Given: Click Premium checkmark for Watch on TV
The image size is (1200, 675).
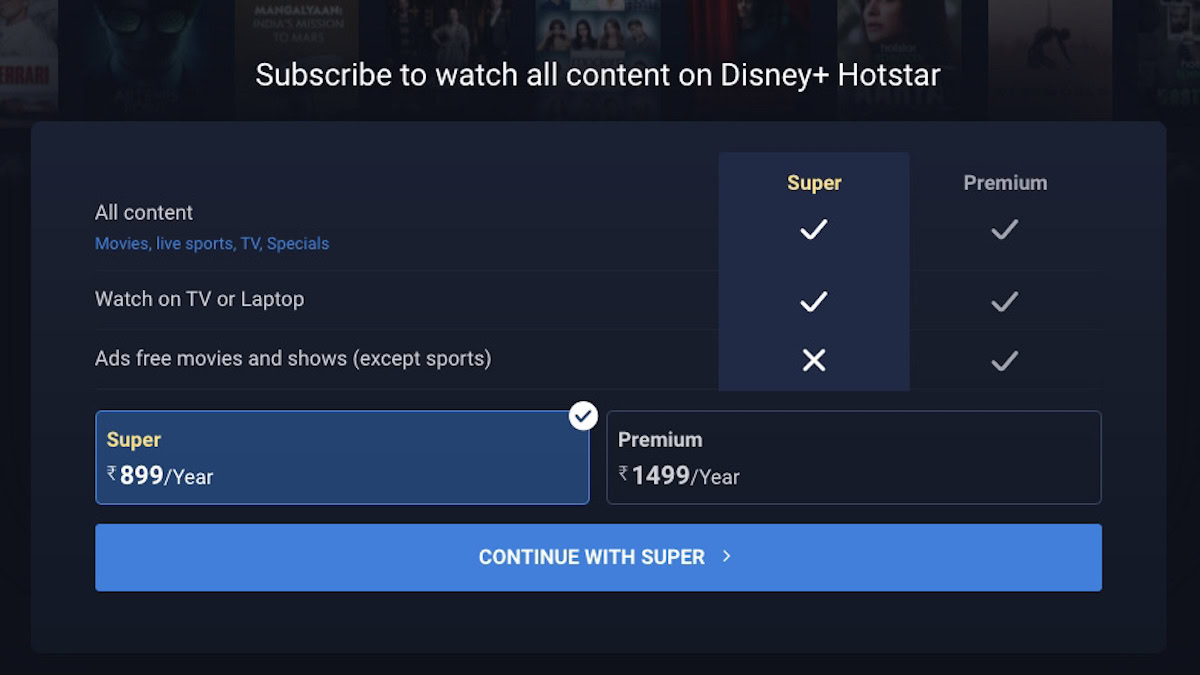Looking at the screenshot, I should click(1004, 301).
